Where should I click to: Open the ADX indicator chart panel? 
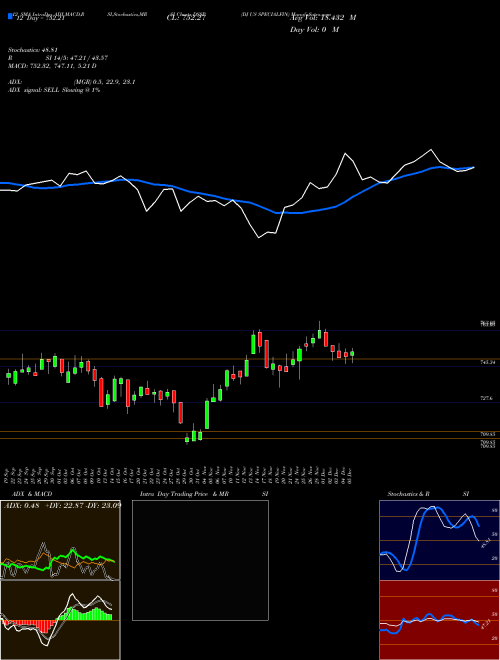[x=60, y=540]
